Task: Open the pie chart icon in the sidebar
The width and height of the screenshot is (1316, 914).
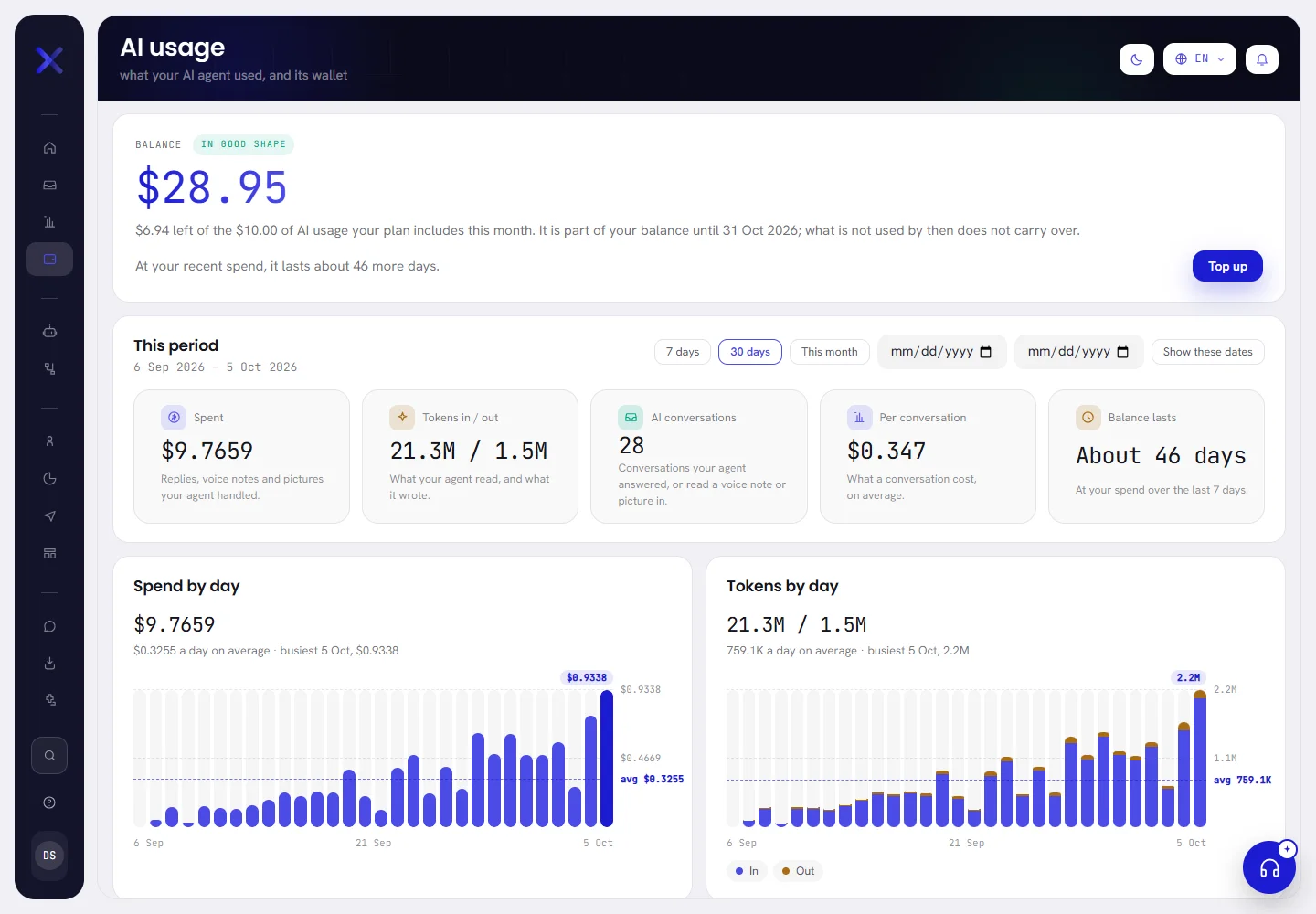Action: click(49, 479)
